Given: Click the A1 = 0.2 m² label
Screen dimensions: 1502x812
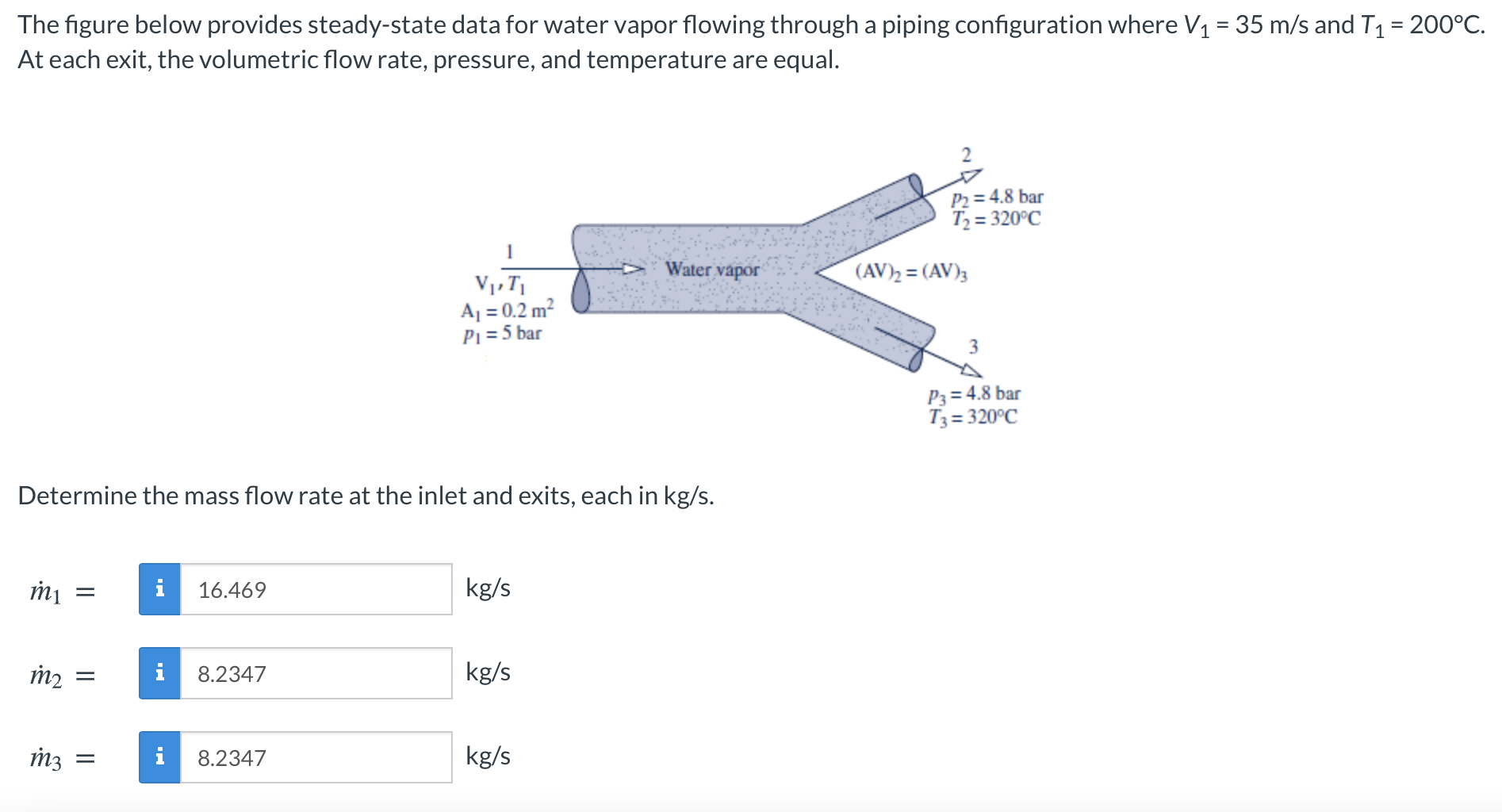Looking at the screenshot, I should tap(505, 310).
